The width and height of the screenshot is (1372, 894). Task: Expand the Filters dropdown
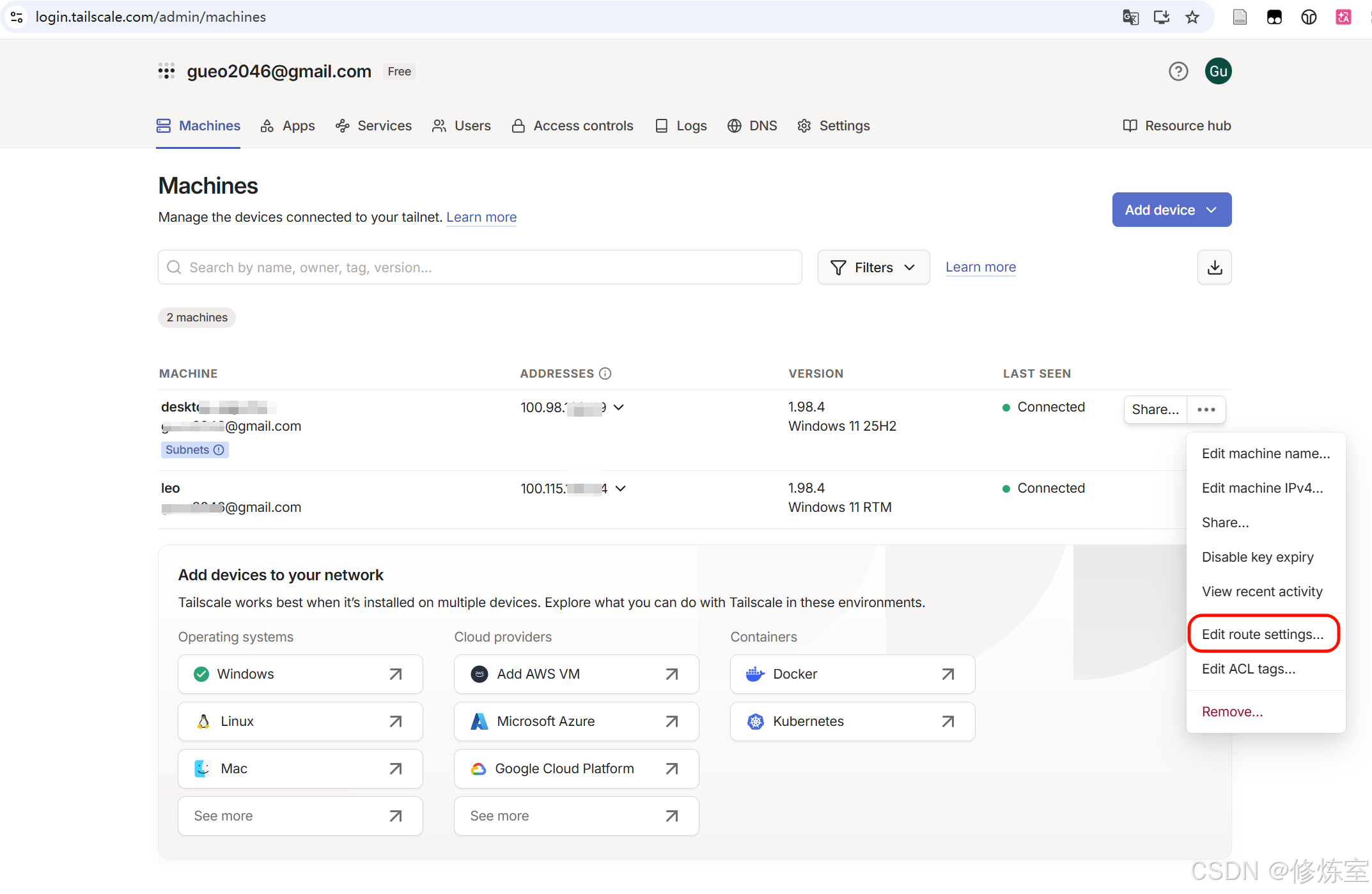click(x=873, y=267)
